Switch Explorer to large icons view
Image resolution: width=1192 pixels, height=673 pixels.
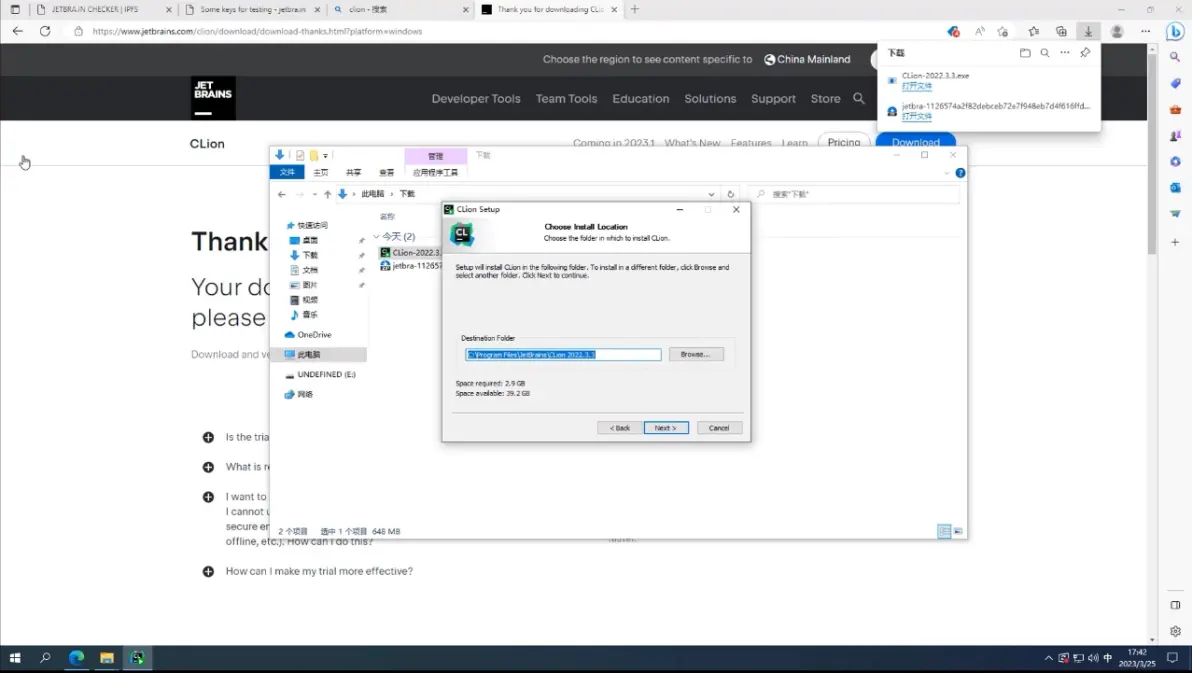click(x=958, y=531)
